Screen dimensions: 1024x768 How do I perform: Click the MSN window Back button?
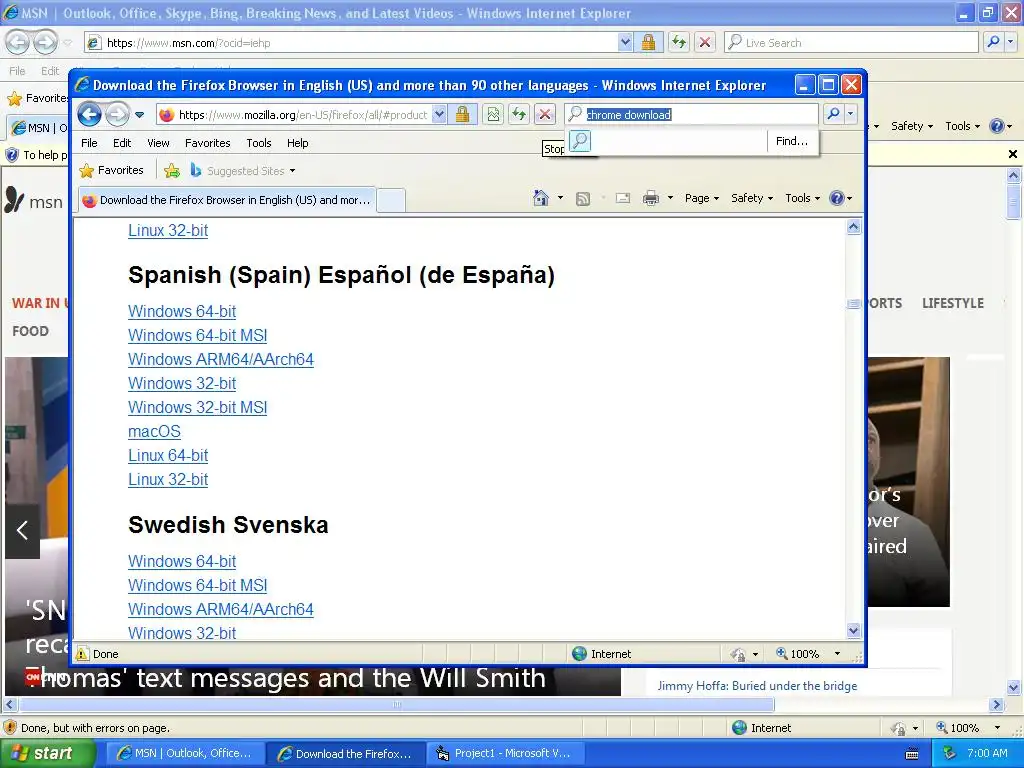click(17, 42)
